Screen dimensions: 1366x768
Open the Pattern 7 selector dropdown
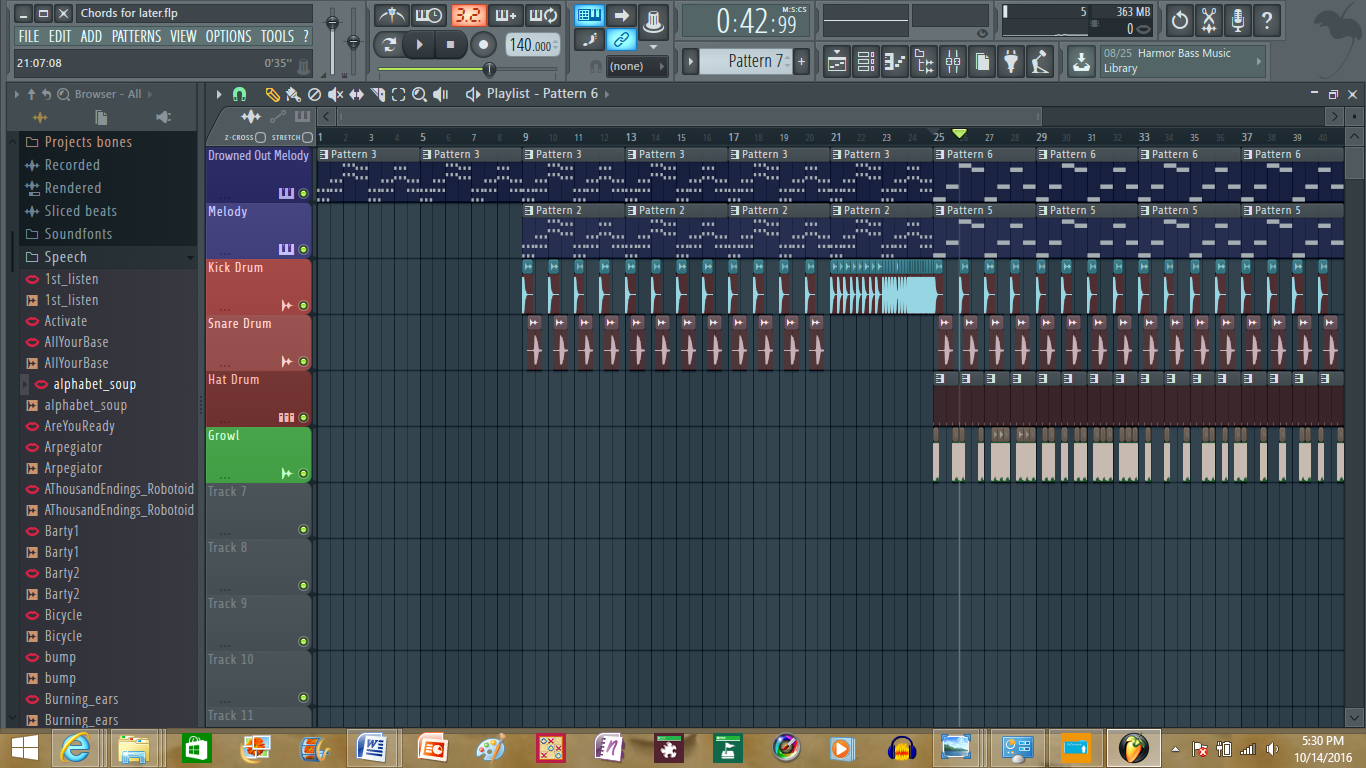pyautogui.click(x=745, y=61)
